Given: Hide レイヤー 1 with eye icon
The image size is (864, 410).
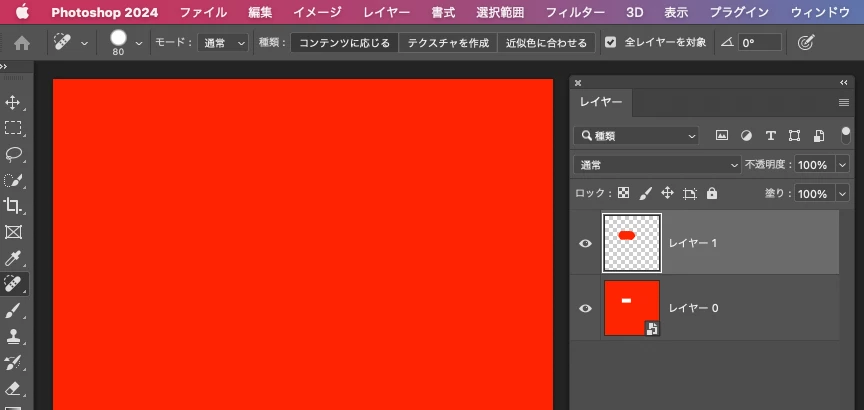Looking at the screenshot, I should point(585,243).
